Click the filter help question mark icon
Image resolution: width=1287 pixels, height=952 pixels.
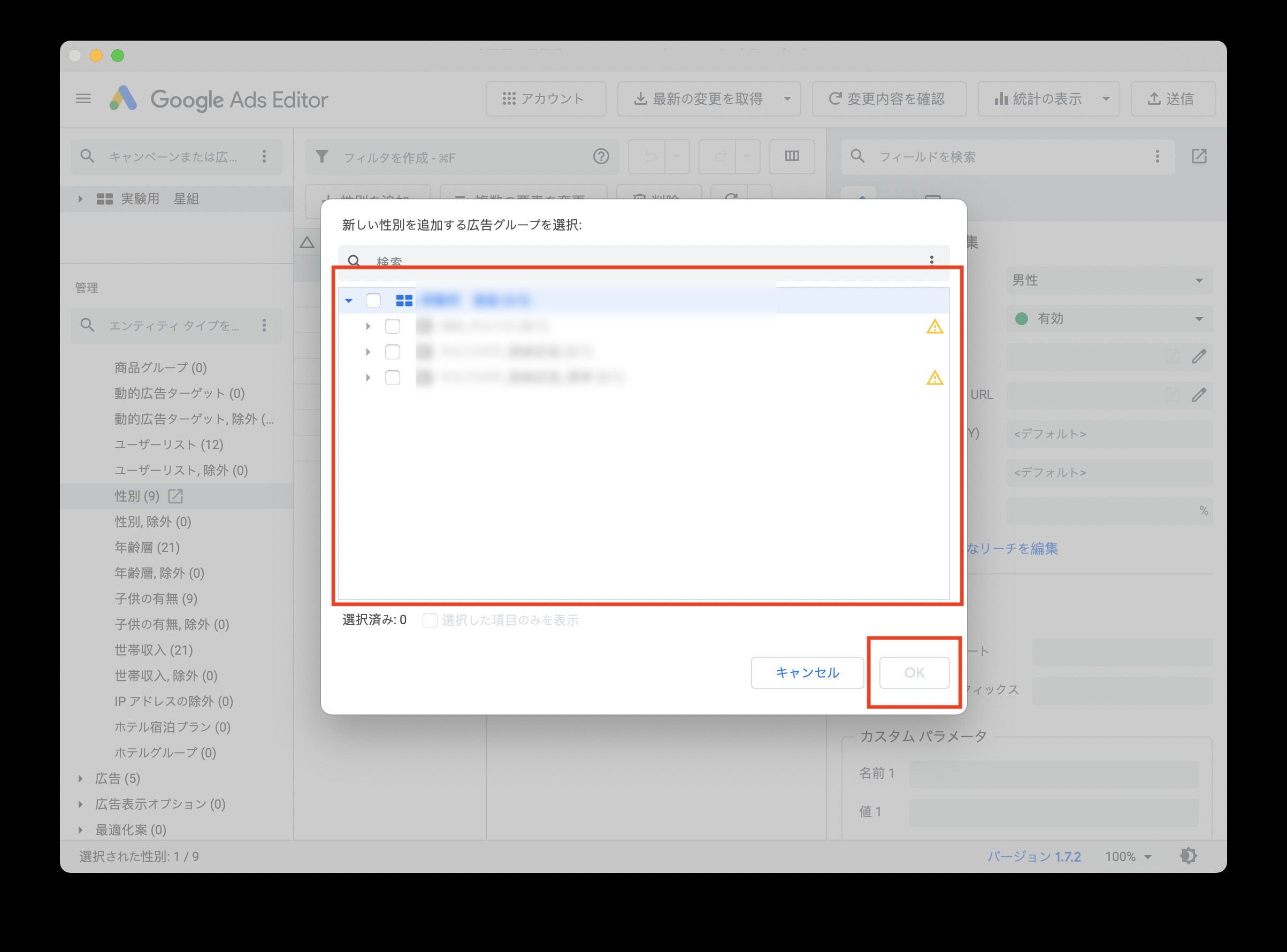tap(601, 157)
